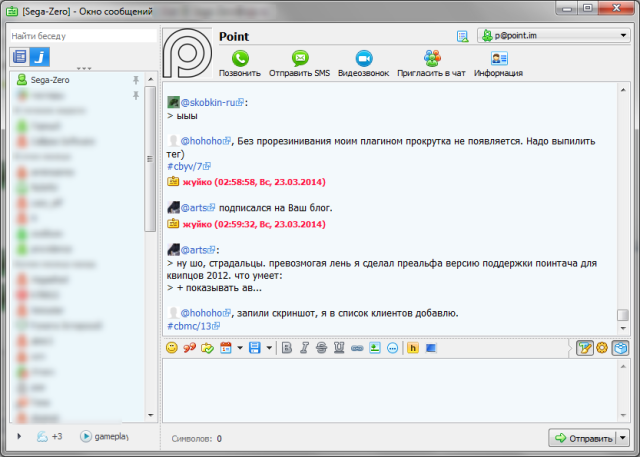
Task: Click the yellow 'h' toolbar icon
Action: pyautogui.click(x=412, y=348)
